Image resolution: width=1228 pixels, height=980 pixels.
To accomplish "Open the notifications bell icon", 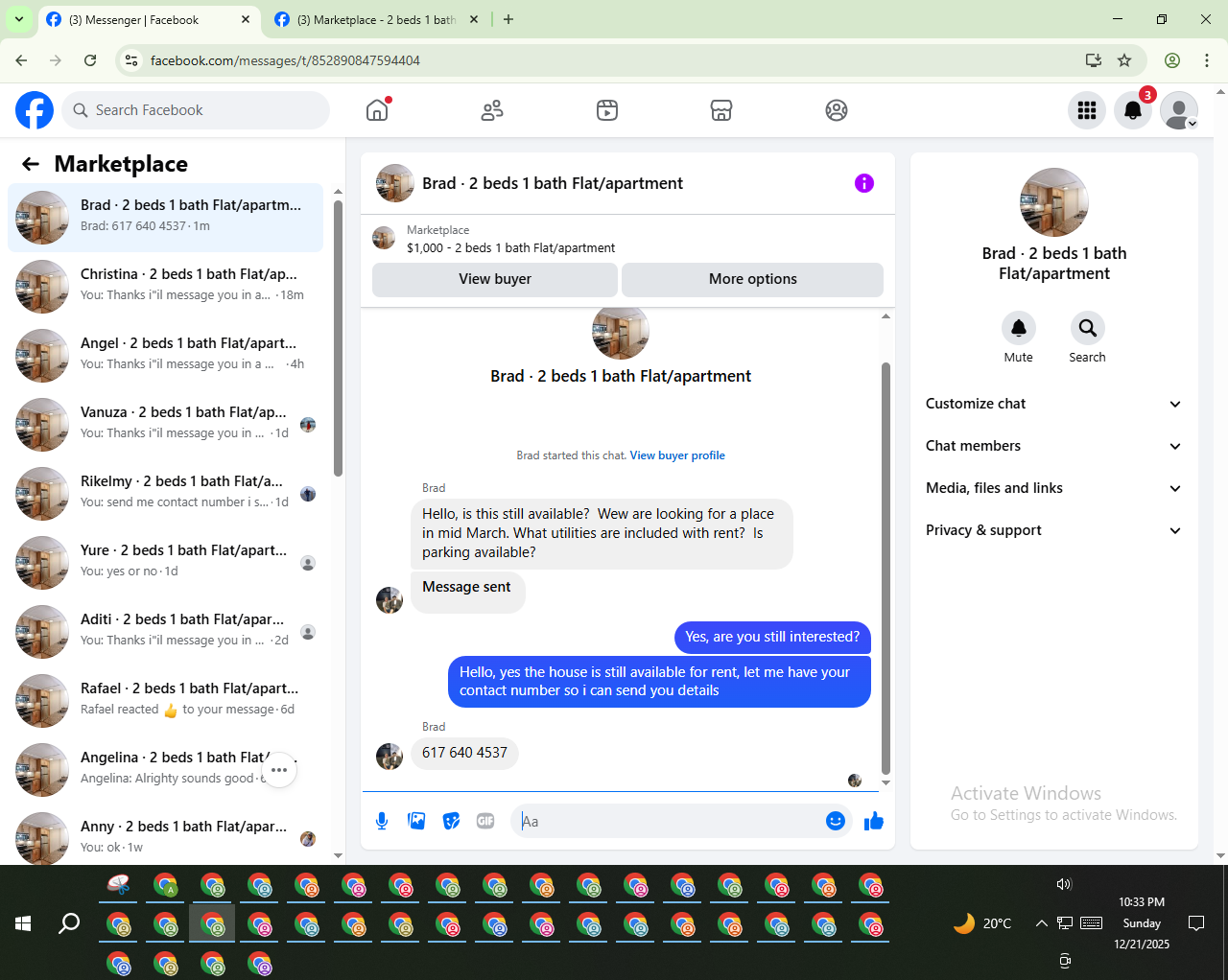I will (1133, 110).
